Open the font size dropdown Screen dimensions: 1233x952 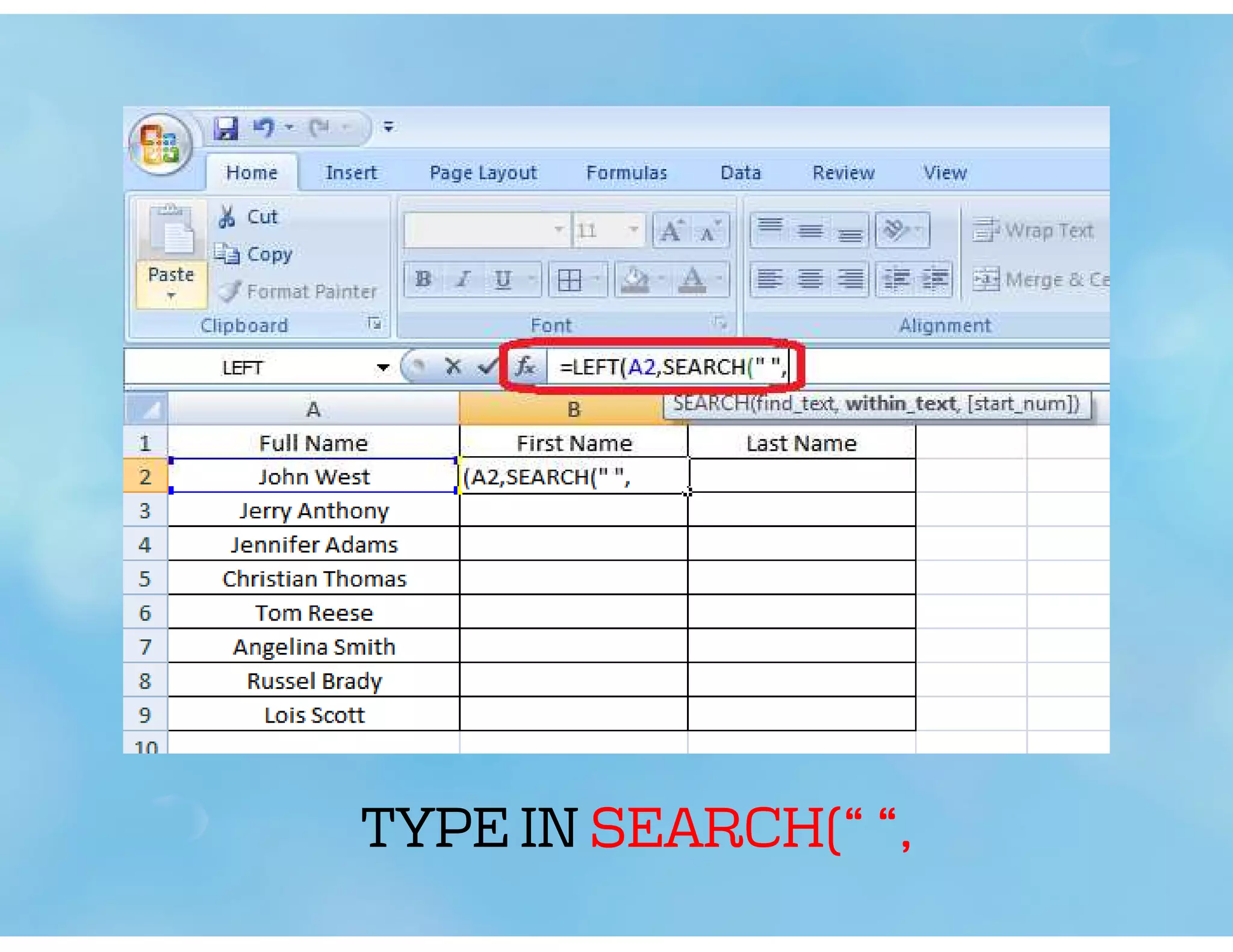[x=633, y=229]
